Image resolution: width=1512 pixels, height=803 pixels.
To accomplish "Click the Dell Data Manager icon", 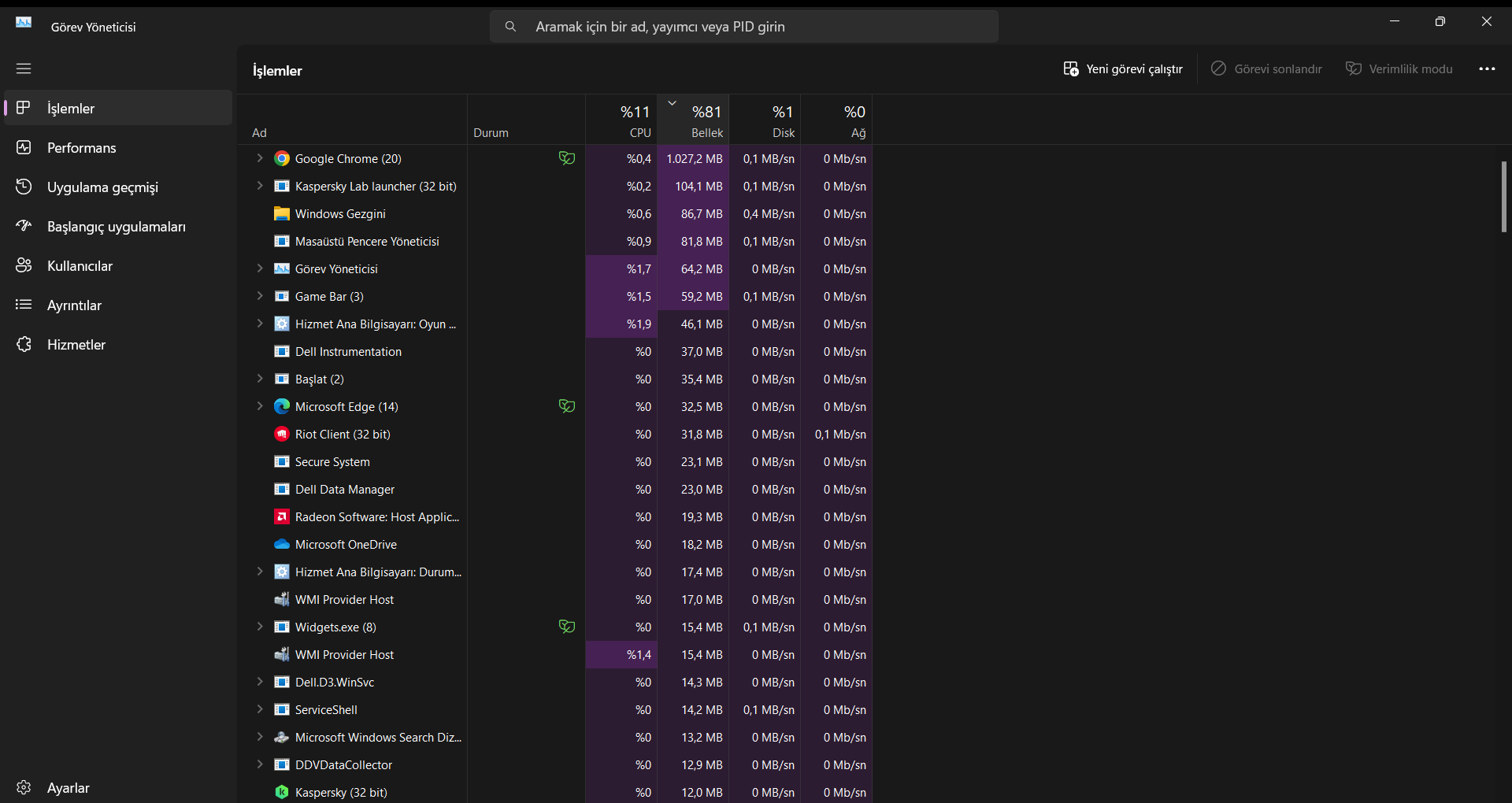I will pyautogui.click(x=282, y=489).
